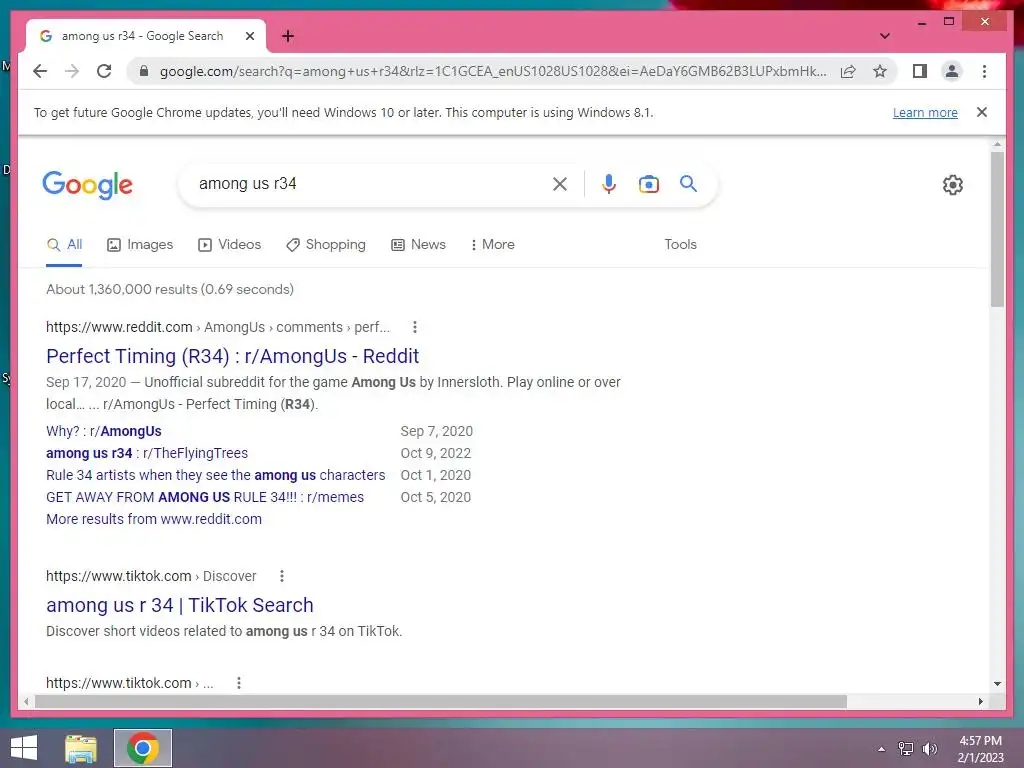This screenshot has width=1024, height=768.
Task: Open options for the reddit.com result
Action: [x=415, y=327]
